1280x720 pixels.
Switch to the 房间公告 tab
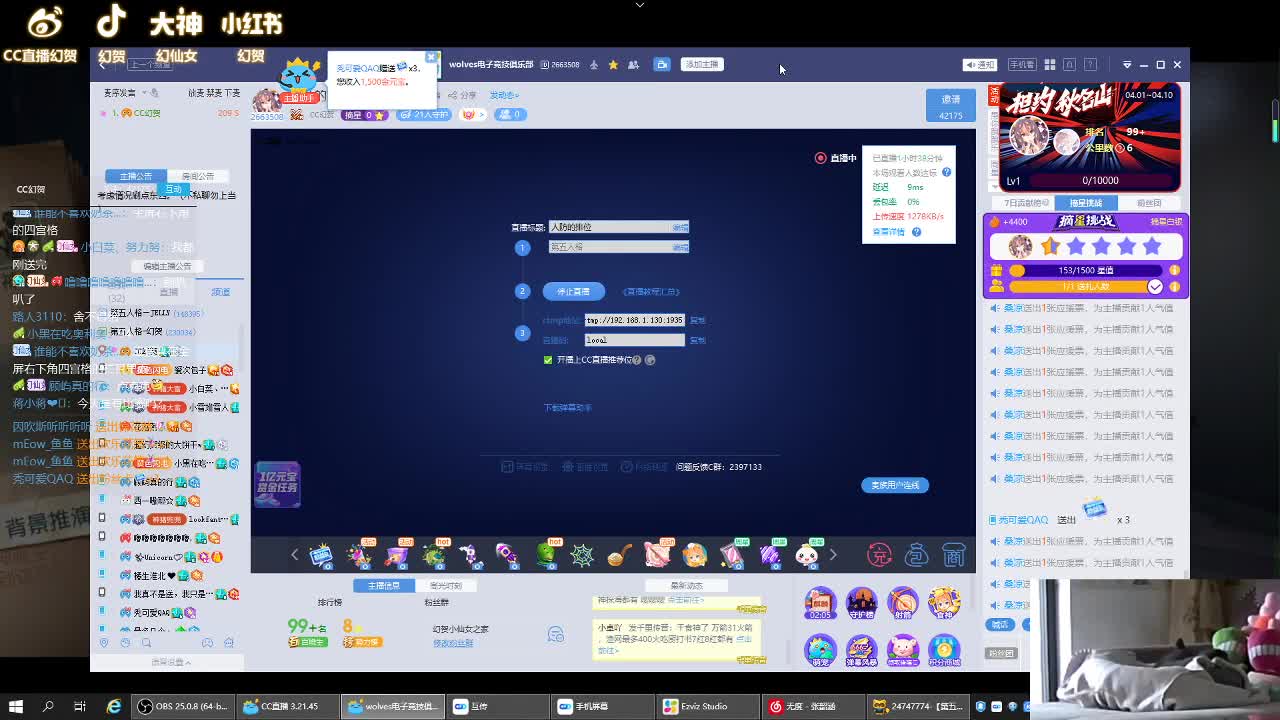click(x=198, y=176)
